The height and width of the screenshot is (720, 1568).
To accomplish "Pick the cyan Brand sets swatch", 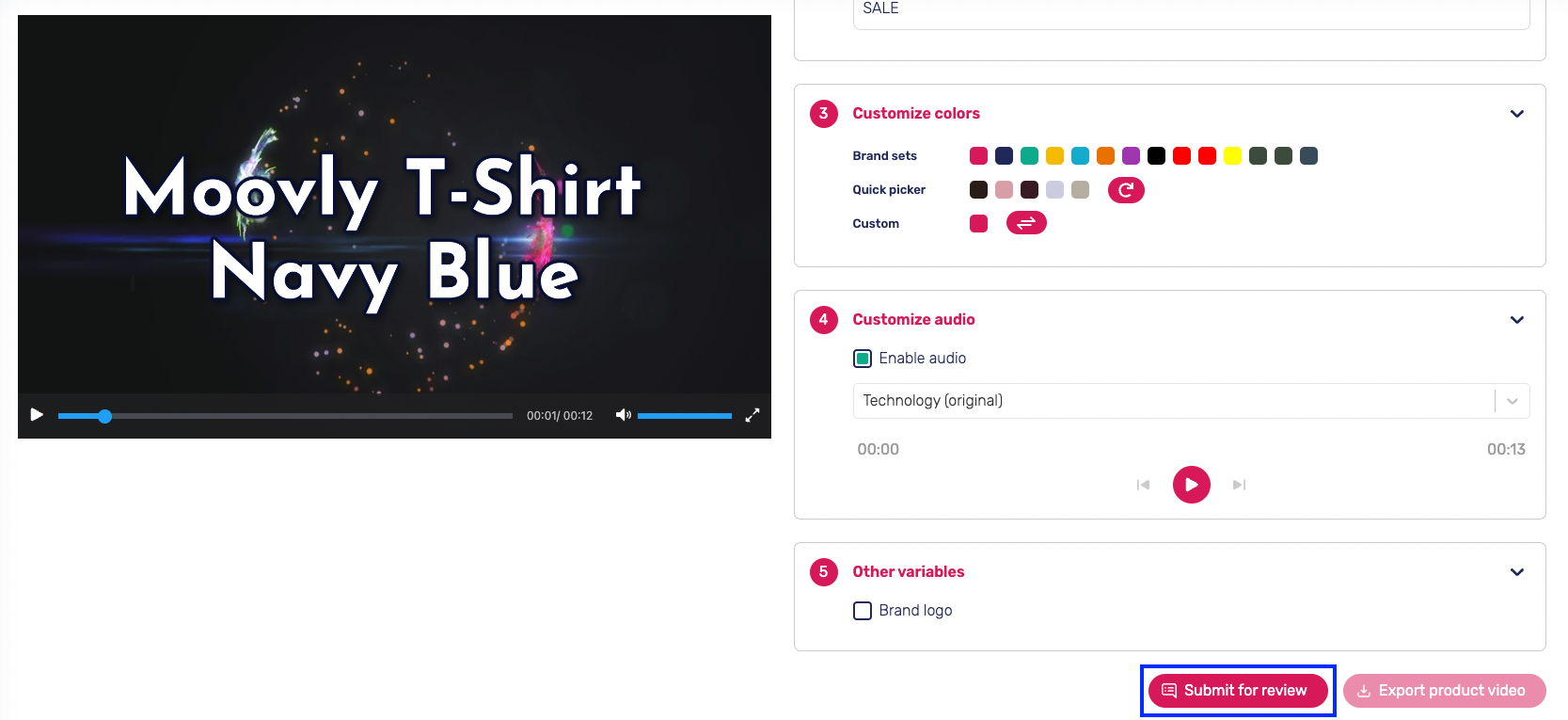I will point(1080,156).
